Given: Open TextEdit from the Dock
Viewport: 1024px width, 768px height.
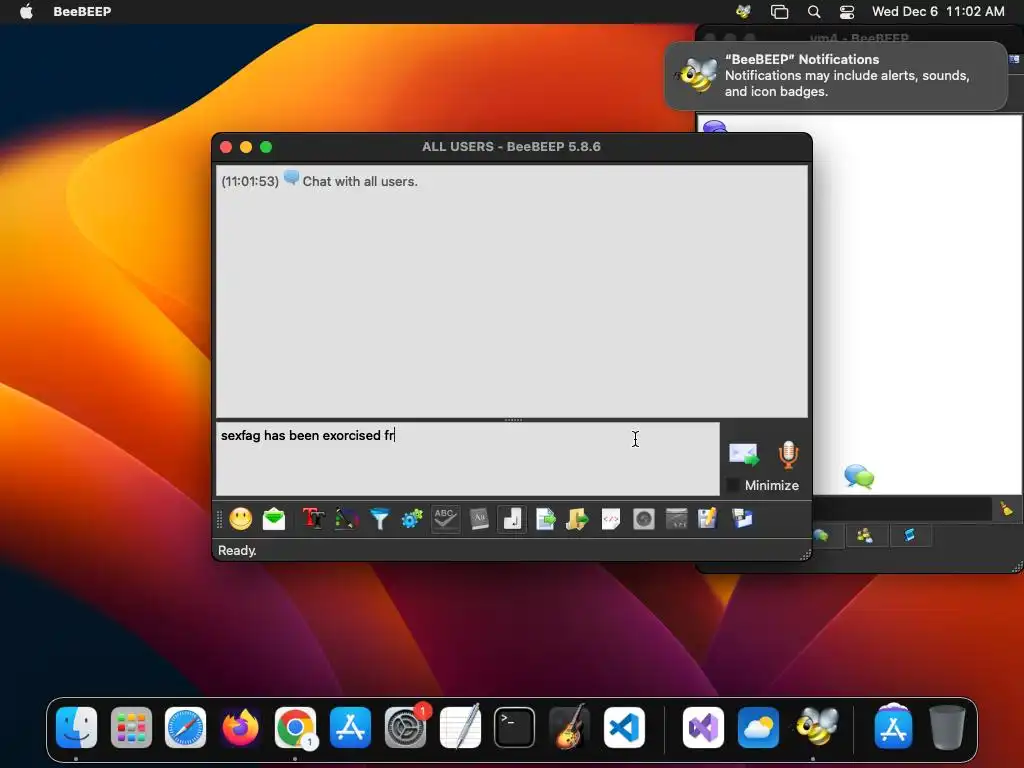Looking at the screenshot, I should pyautogui.click(x=460, y=728).
